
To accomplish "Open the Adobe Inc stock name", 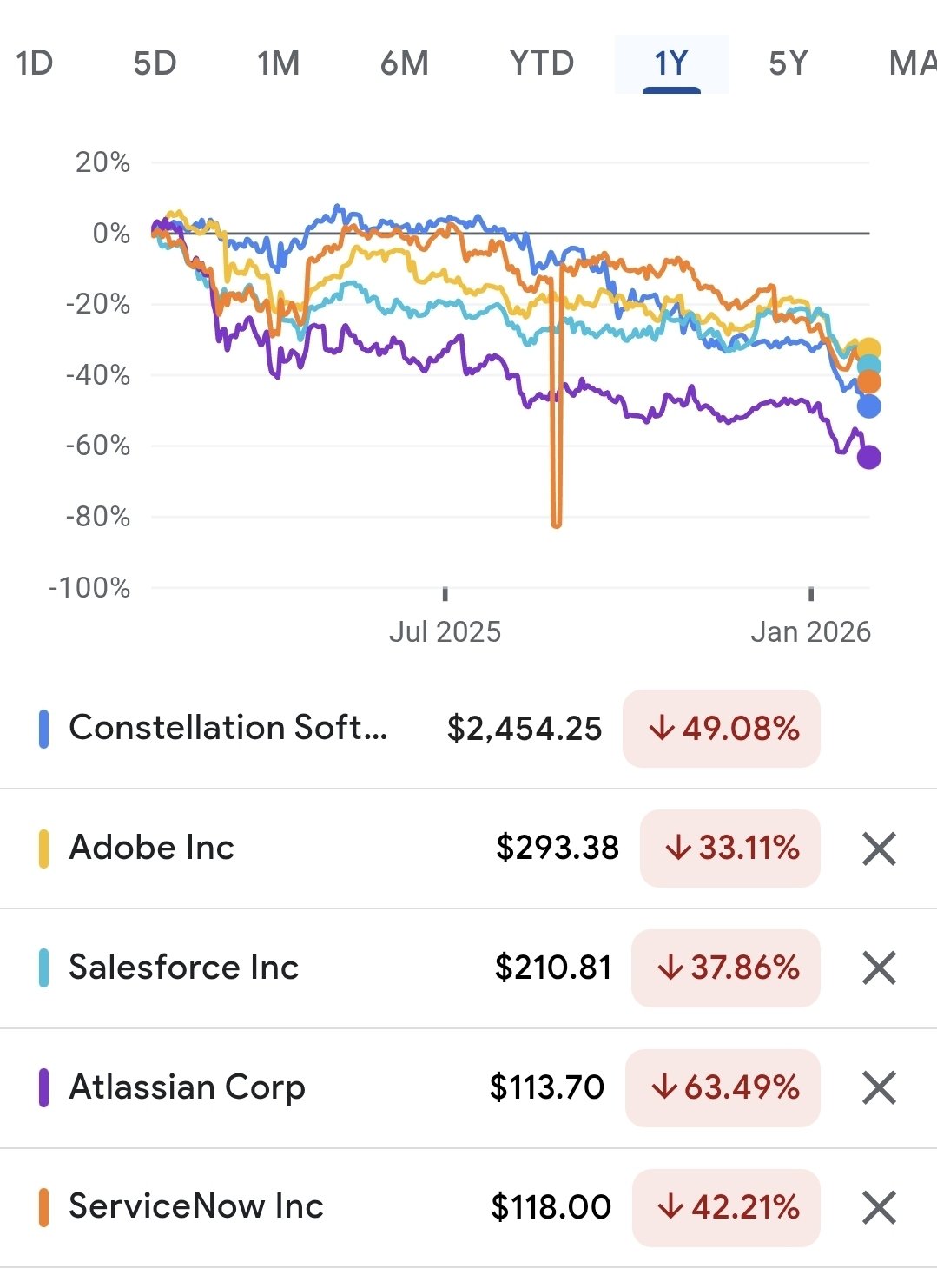I will click(x=152, y=848).
